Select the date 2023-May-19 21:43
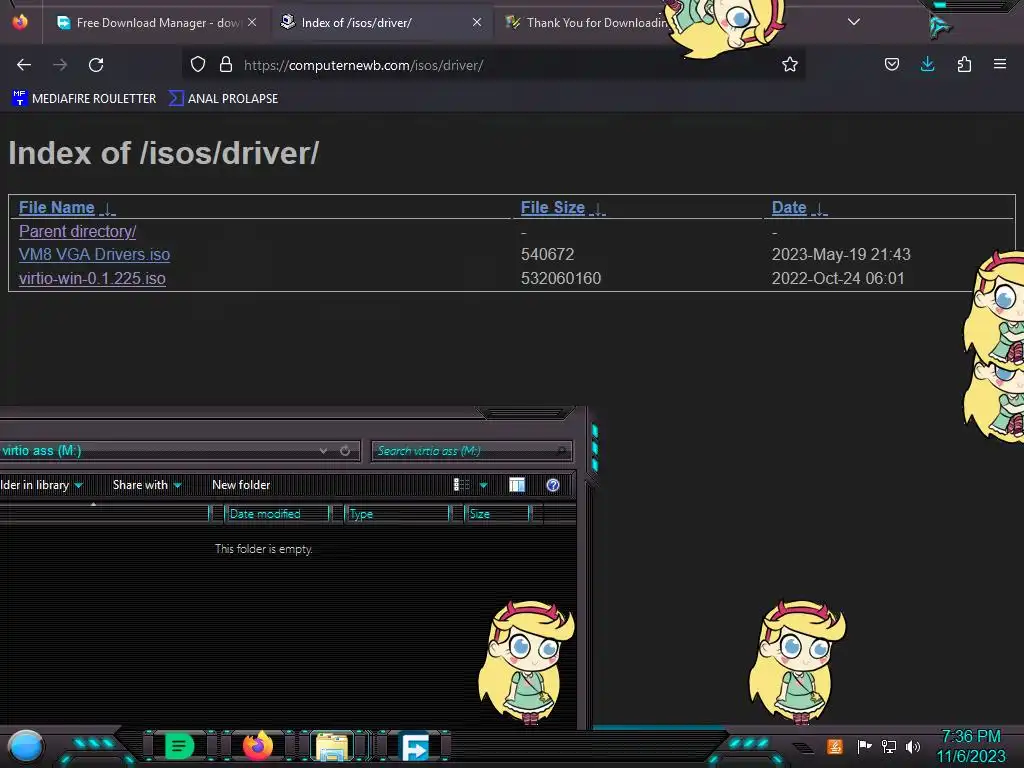The height and width of the screenshot is (768, 1024). 841,255
